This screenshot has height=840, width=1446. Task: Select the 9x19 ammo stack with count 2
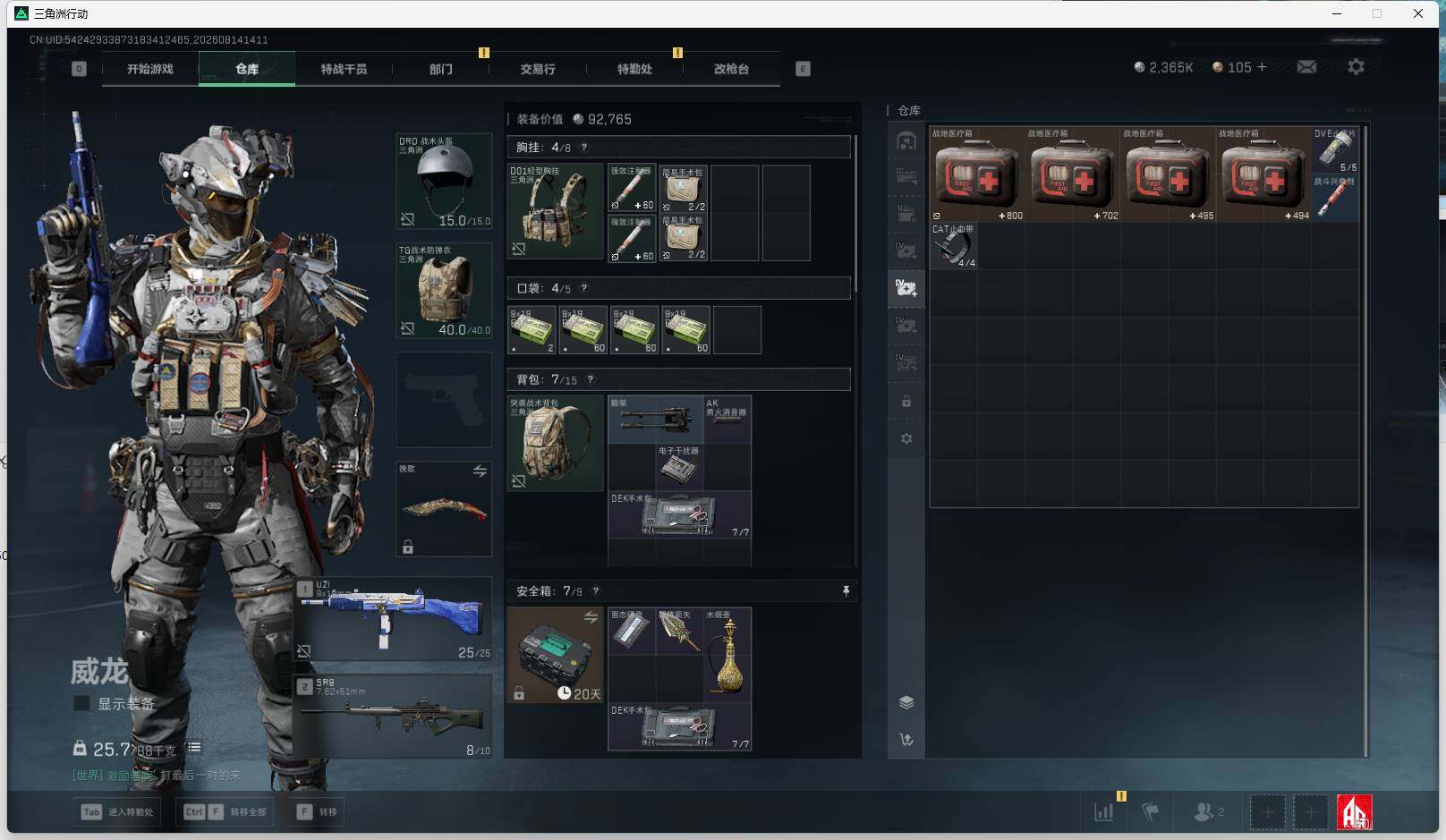[532, 330]
